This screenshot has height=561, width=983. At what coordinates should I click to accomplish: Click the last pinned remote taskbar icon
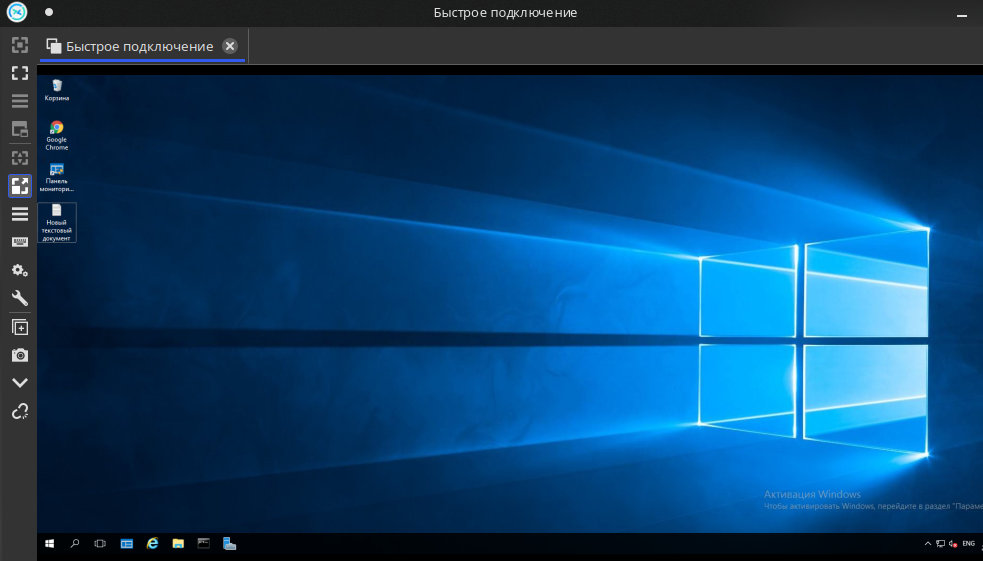click(229, 543)
